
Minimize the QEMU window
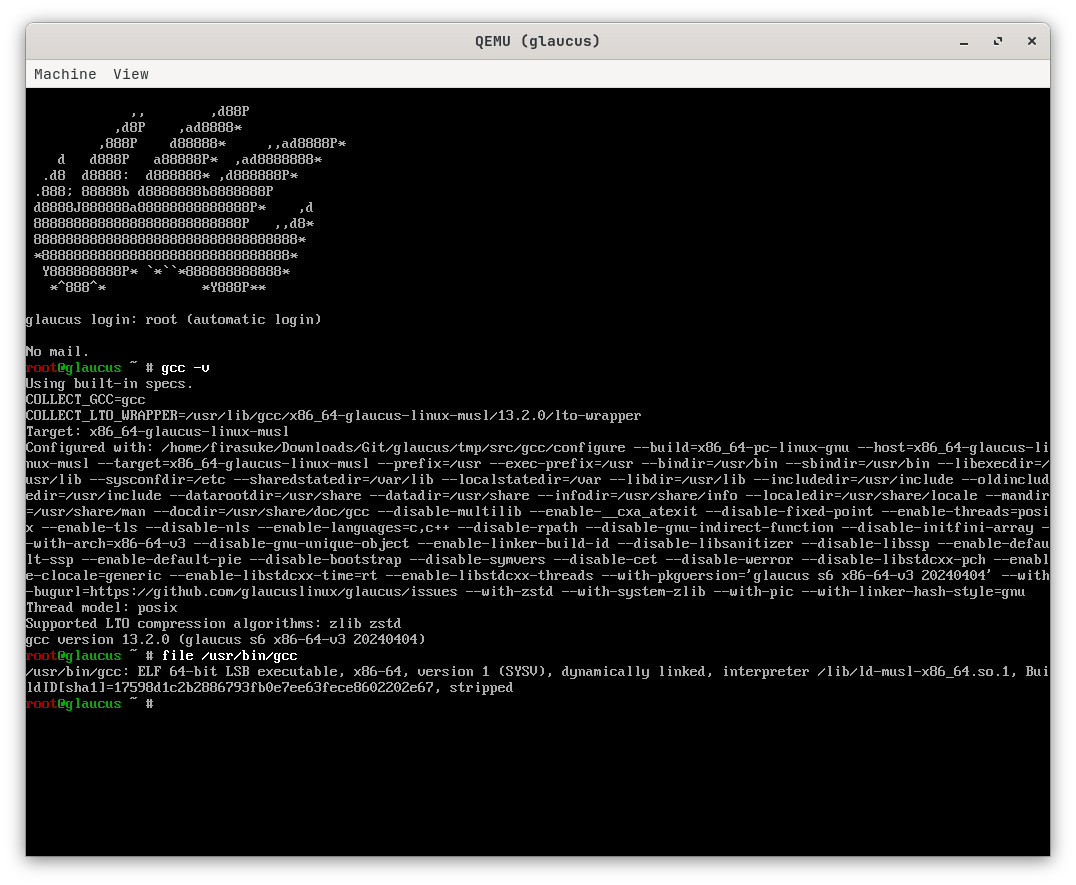click(963, 42)
